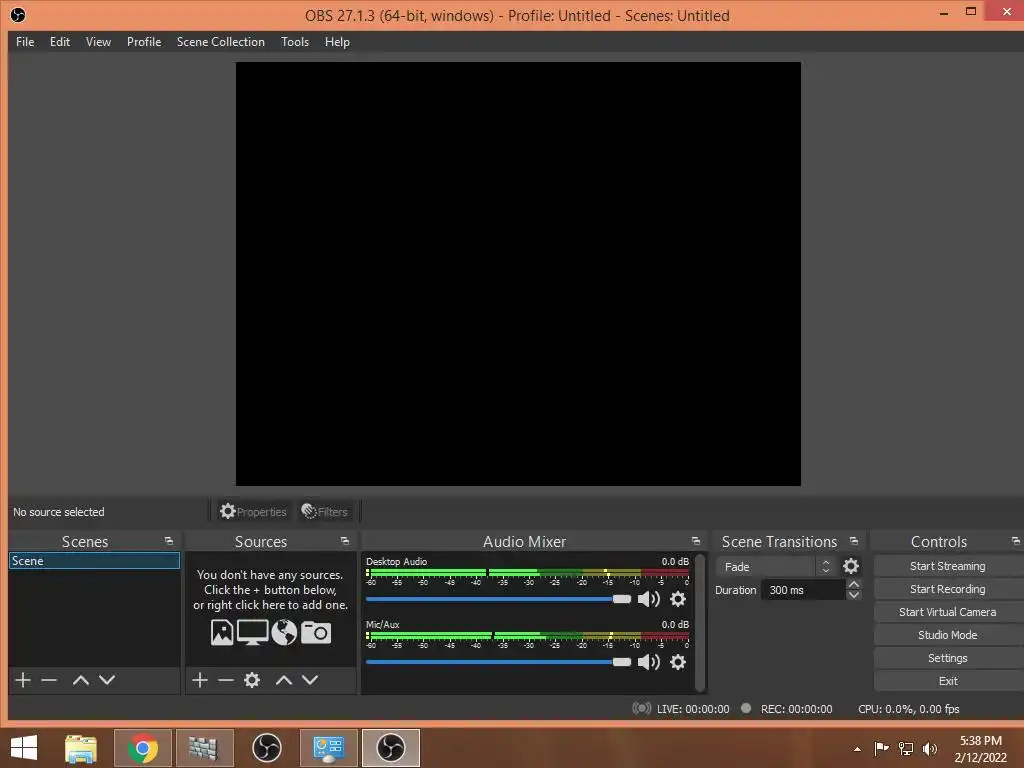Enable Studio Mode
This screenshot has height=768, width=1024.
coord(948,635)
